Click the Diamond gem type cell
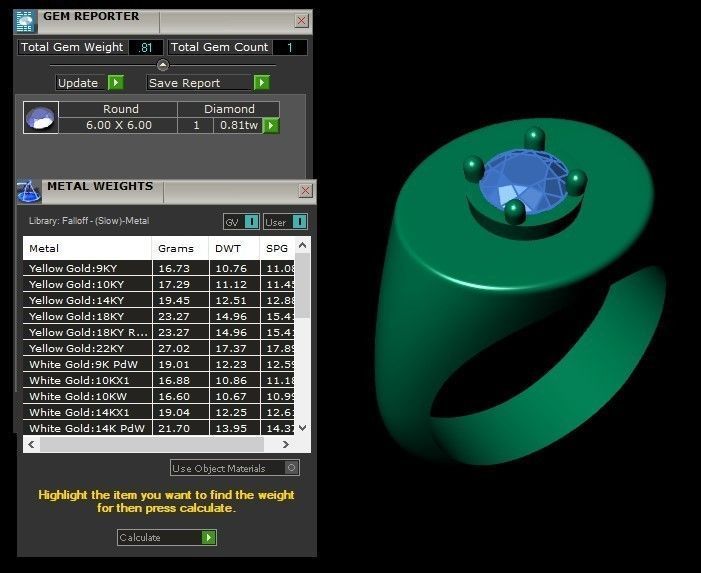 [229, 109]
